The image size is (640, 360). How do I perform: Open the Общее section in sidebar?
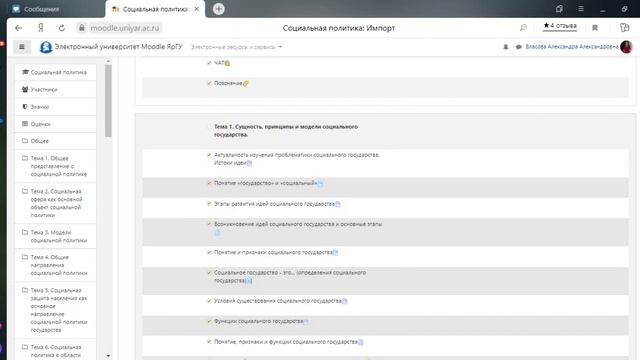56,141
